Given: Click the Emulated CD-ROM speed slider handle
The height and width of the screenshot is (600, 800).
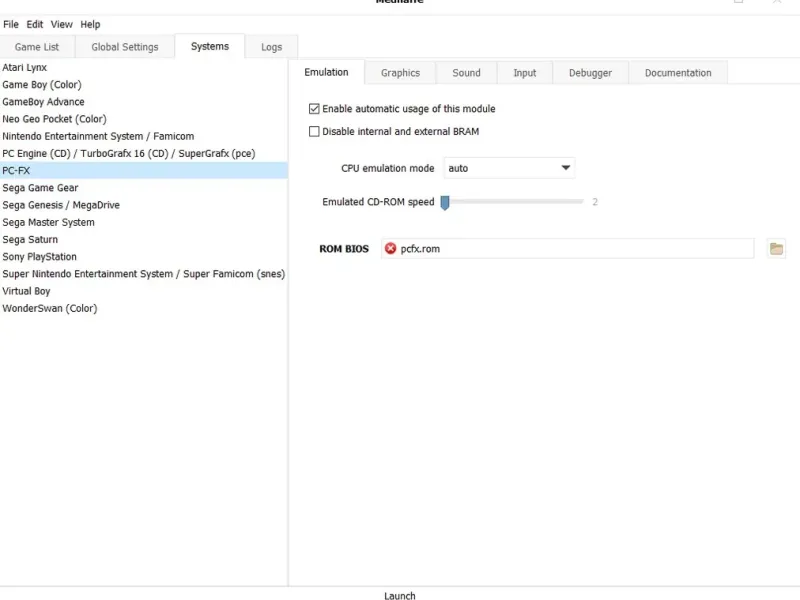Looking at the screenshot, I should pyautogui.click(x=445, y=202).
